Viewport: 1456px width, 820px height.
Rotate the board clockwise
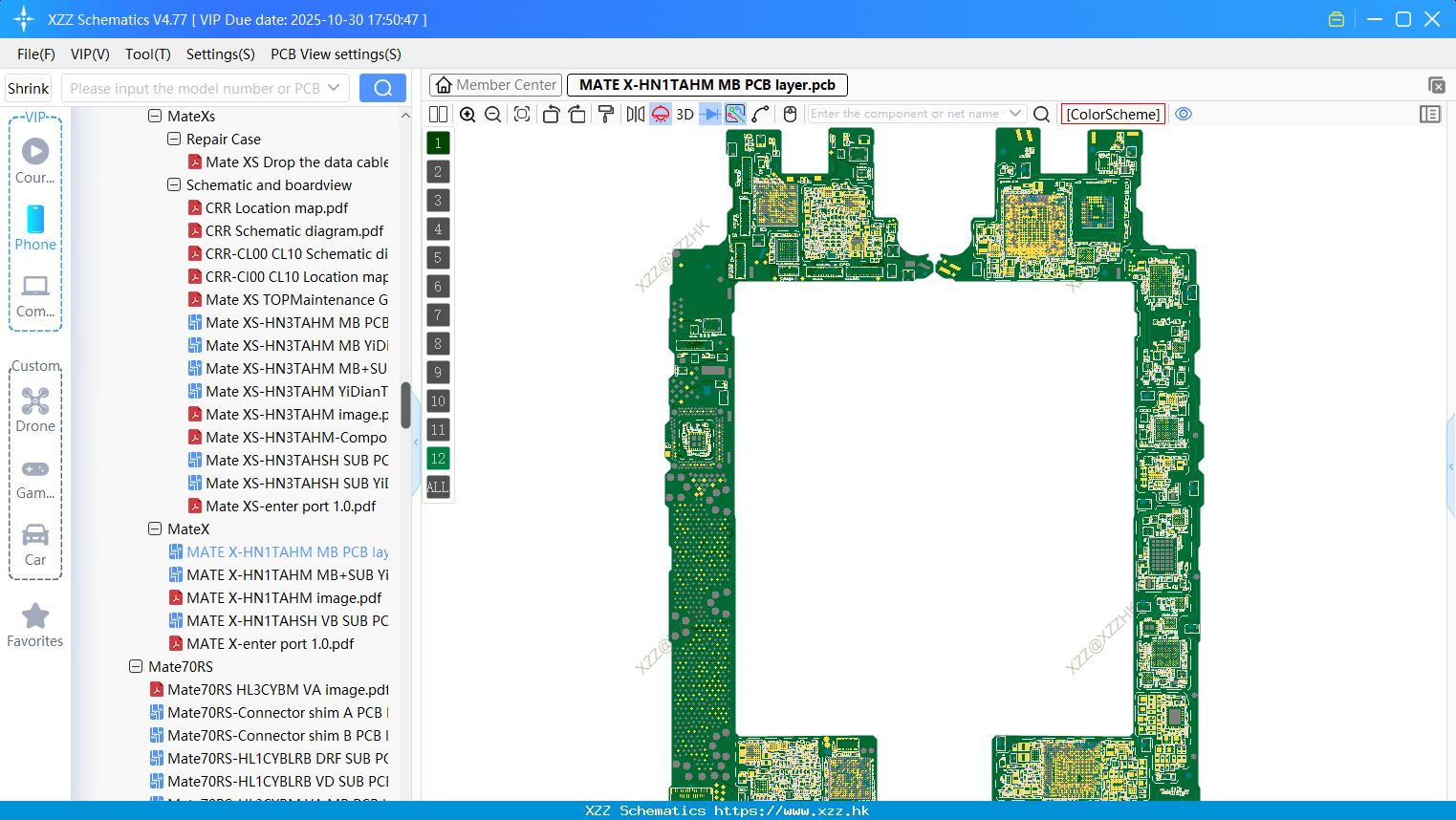coord(576,114)
